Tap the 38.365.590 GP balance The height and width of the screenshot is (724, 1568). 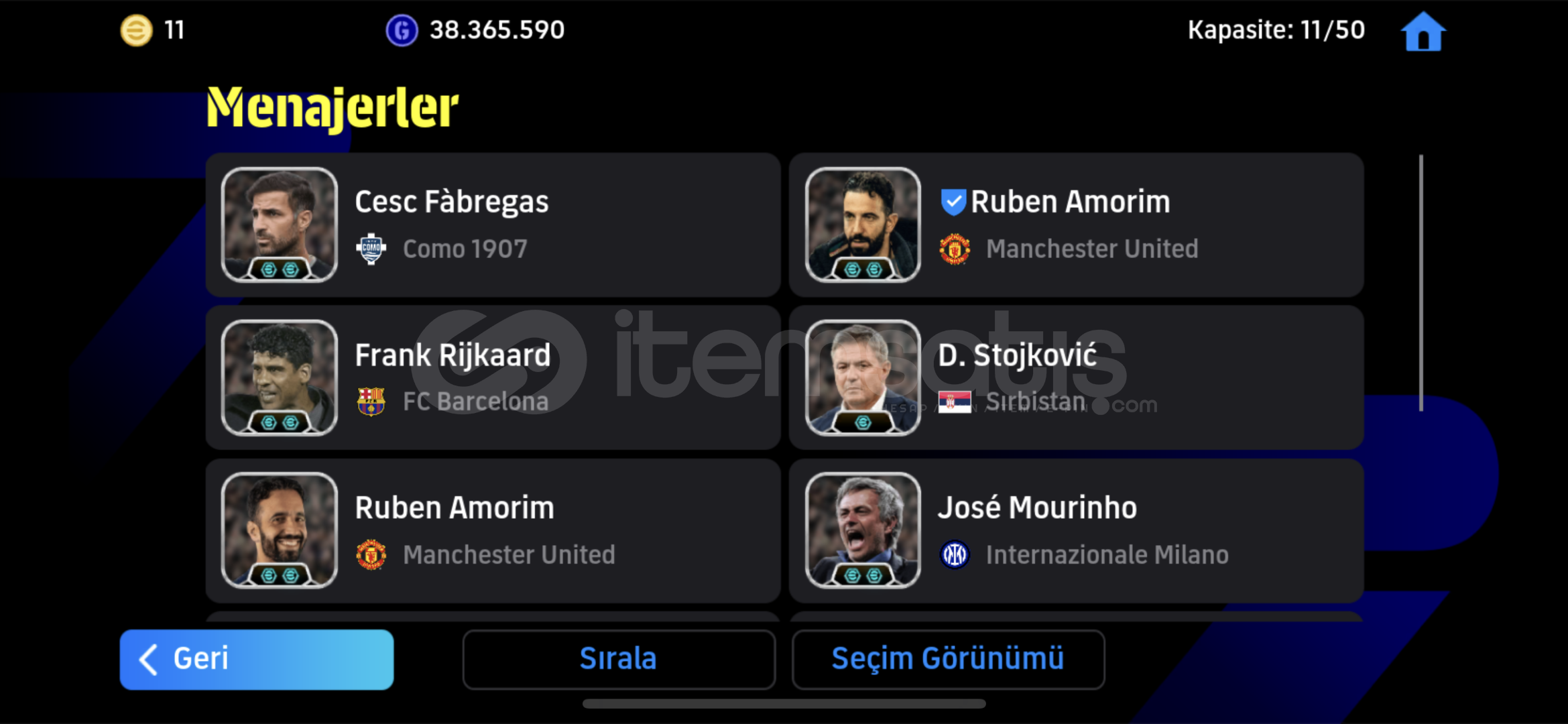[x=497, y=30]
